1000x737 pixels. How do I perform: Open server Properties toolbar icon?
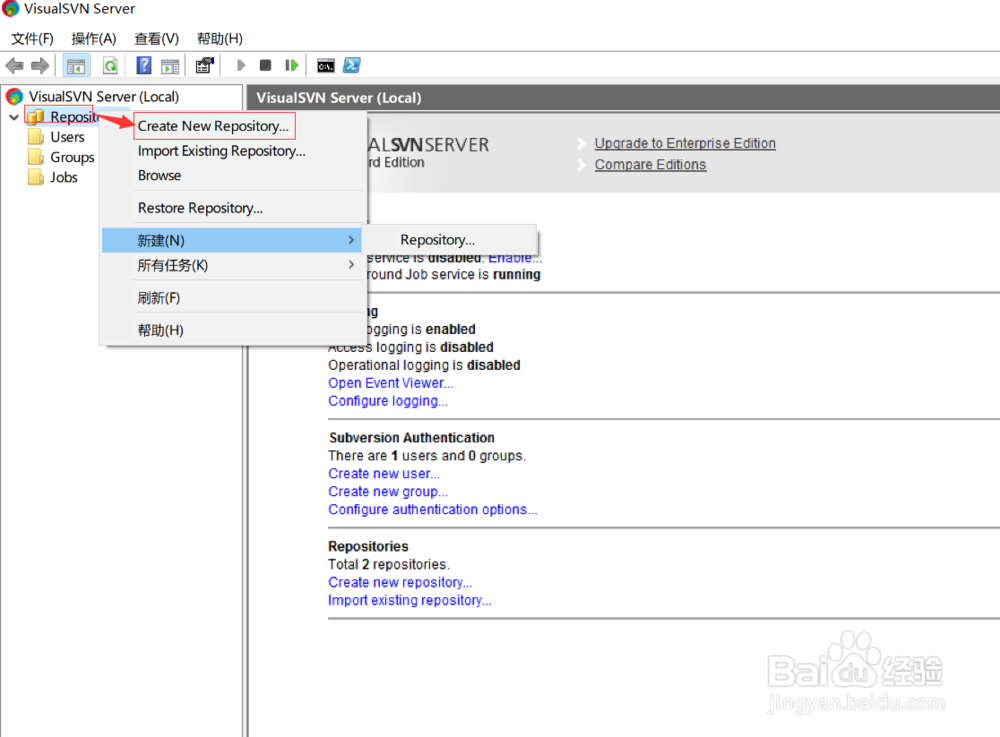tap(204, 66)
